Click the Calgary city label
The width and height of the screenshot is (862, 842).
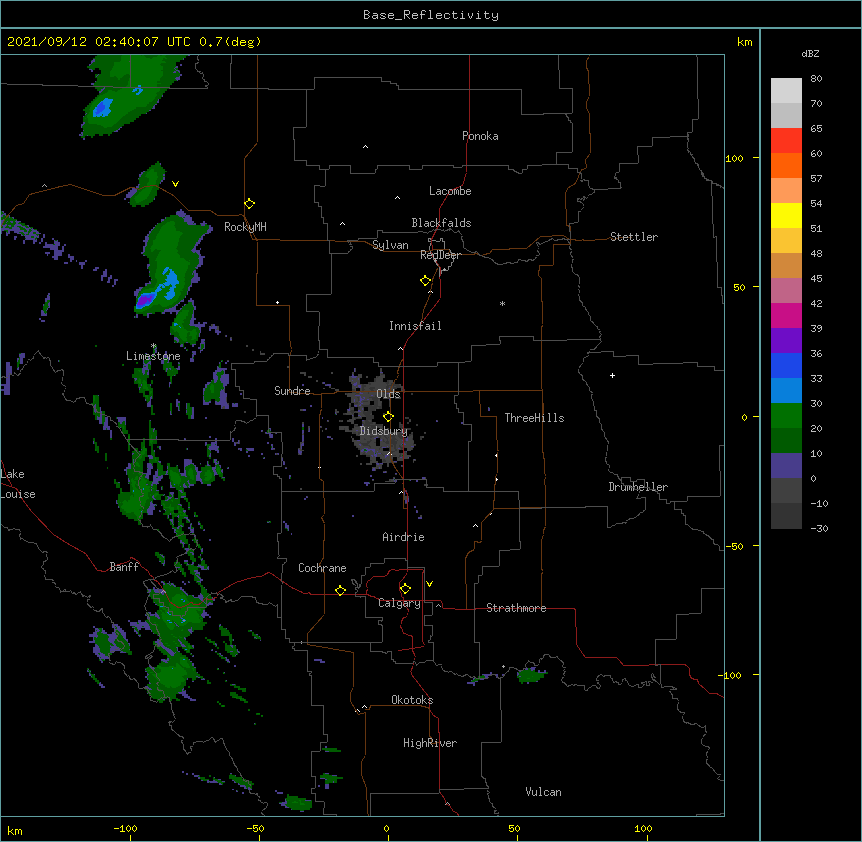[x=400, y=603]
